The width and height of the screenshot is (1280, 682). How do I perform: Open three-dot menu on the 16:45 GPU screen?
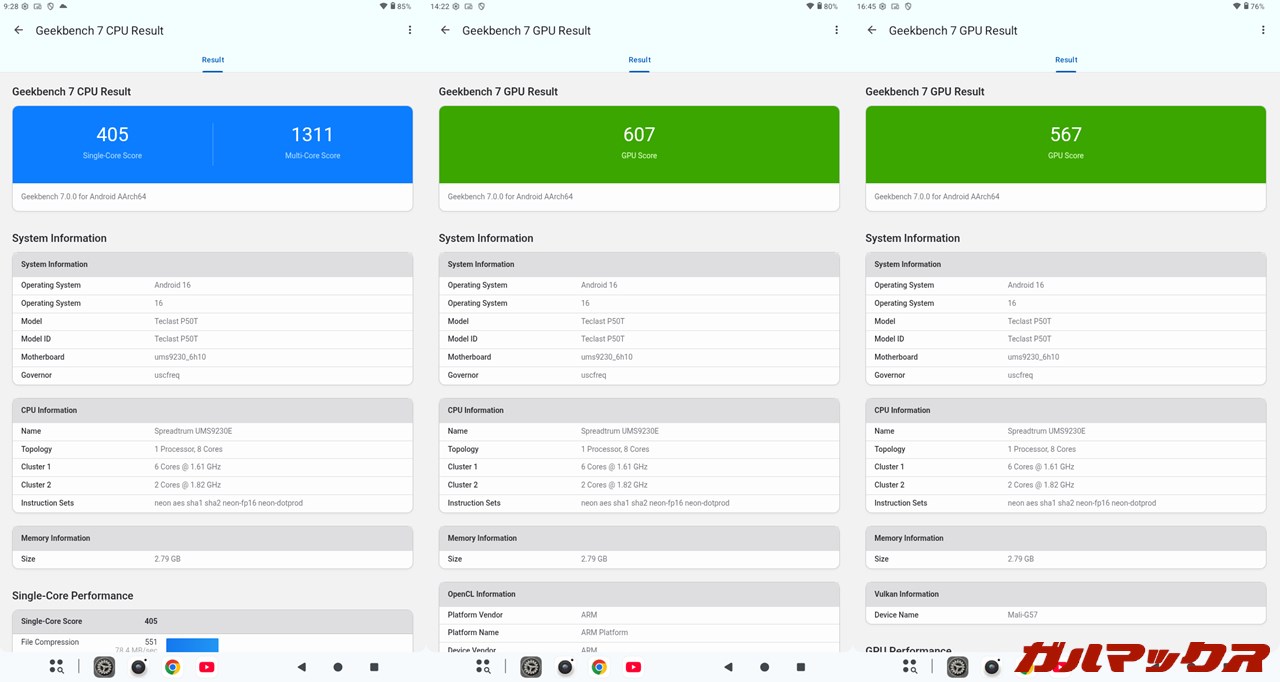(1264, 30)
